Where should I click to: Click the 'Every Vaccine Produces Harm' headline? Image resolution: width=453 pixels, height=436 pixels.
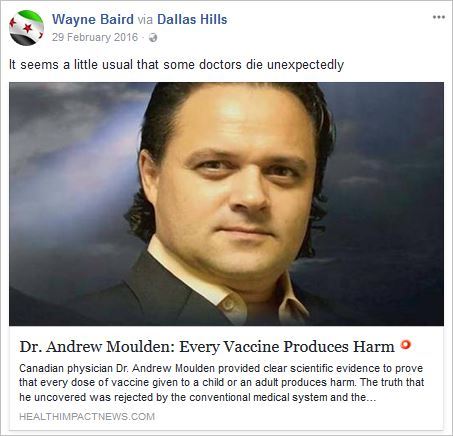[207, 347]
